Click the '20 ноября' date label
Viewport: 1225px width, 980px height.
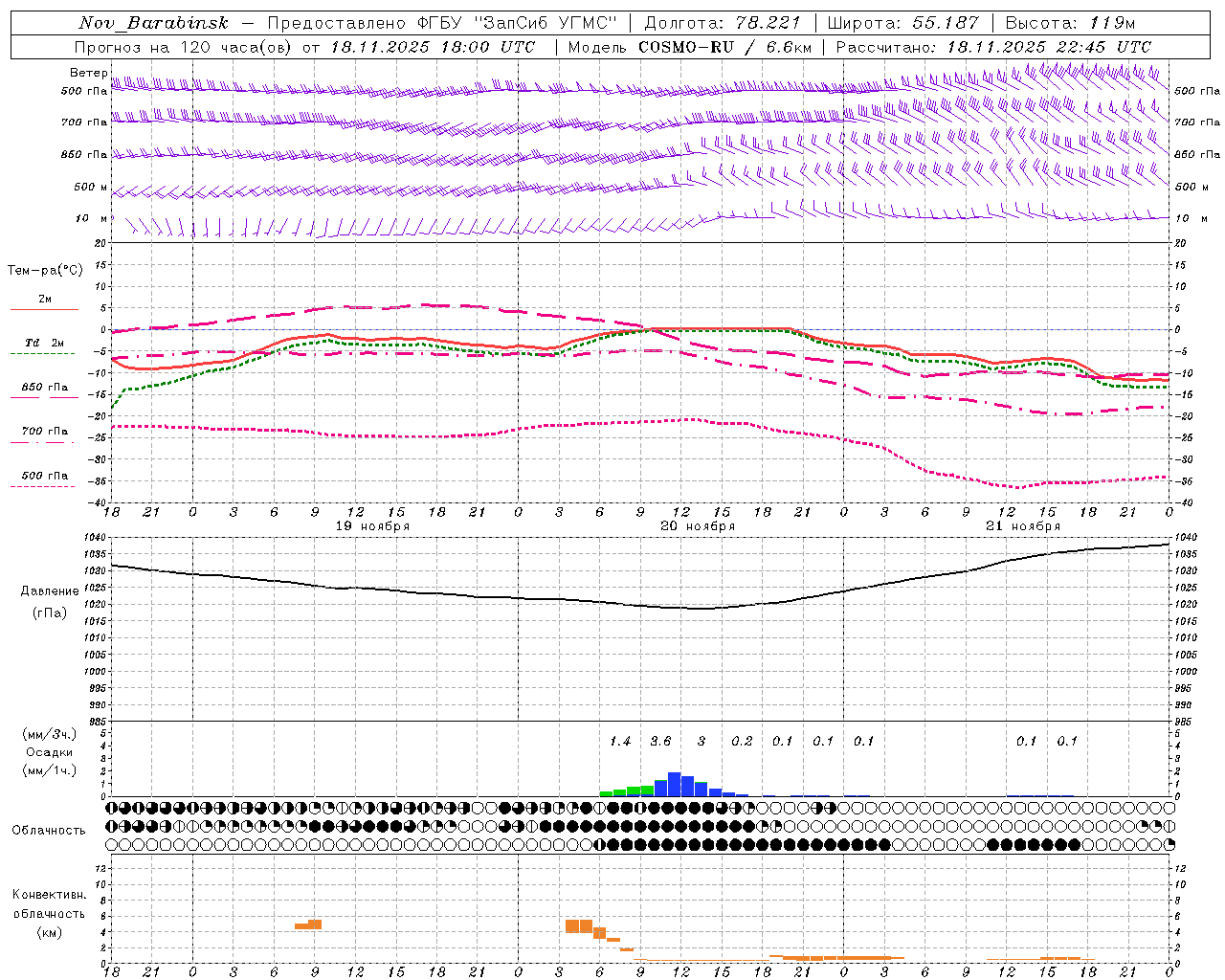698,526
